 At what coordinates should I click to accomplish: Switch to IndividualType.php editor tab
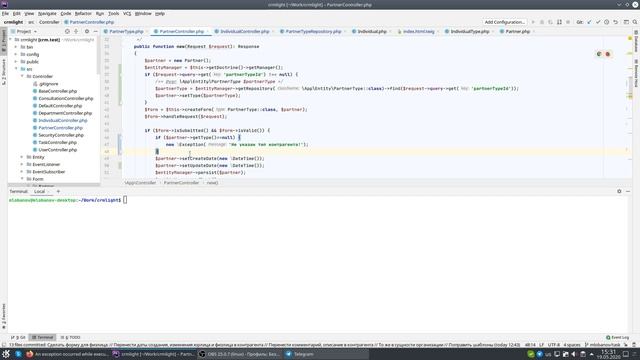469,31
